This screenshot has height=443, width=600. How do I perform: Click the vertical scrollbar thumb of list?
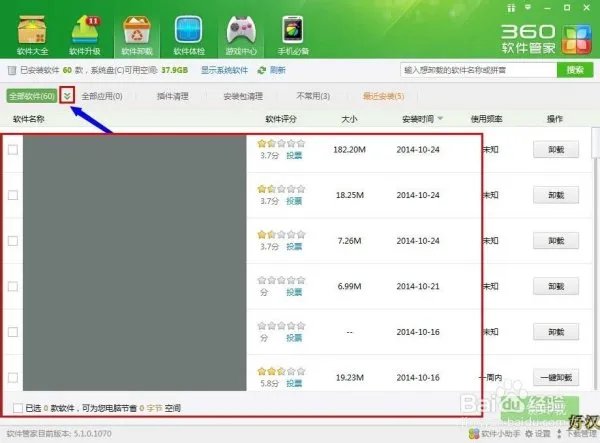click(595, 143)
